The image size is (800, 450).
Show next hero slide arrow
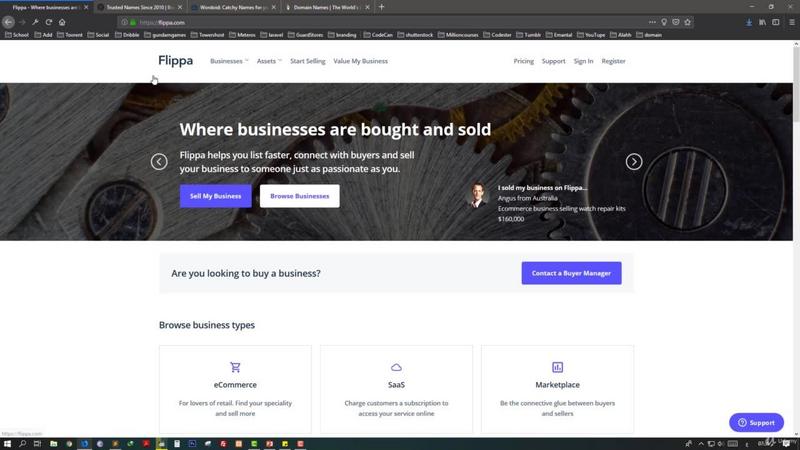click(x=634, y=162)
